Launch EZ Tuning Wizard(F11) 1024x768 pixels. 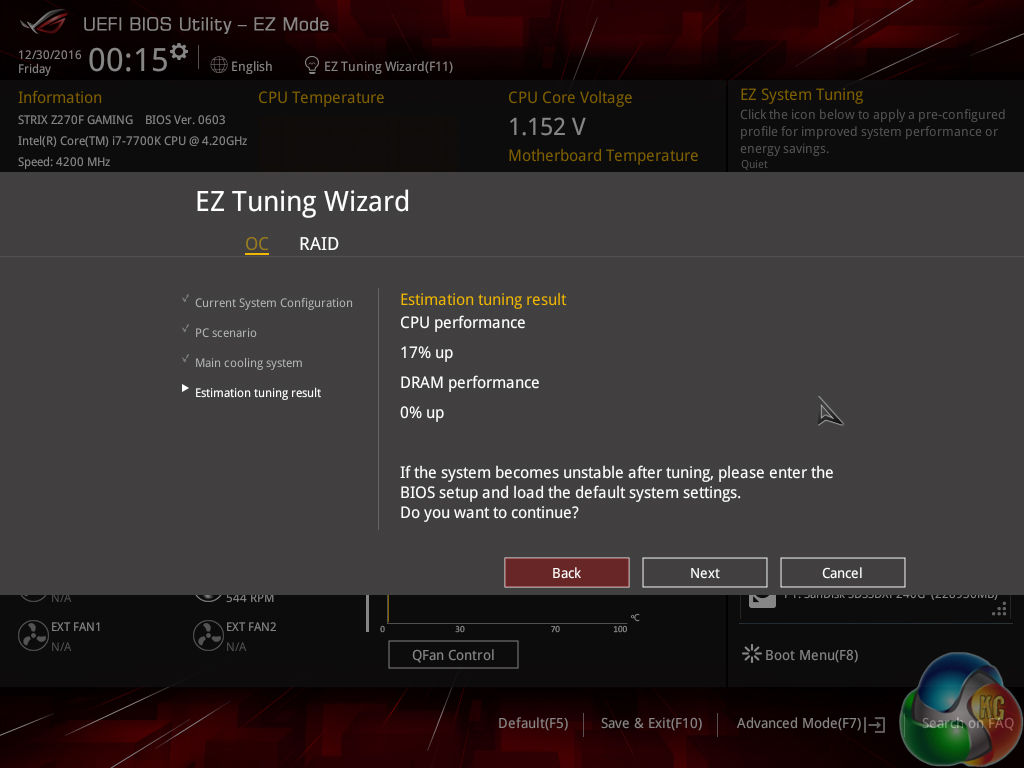(389, 66)
